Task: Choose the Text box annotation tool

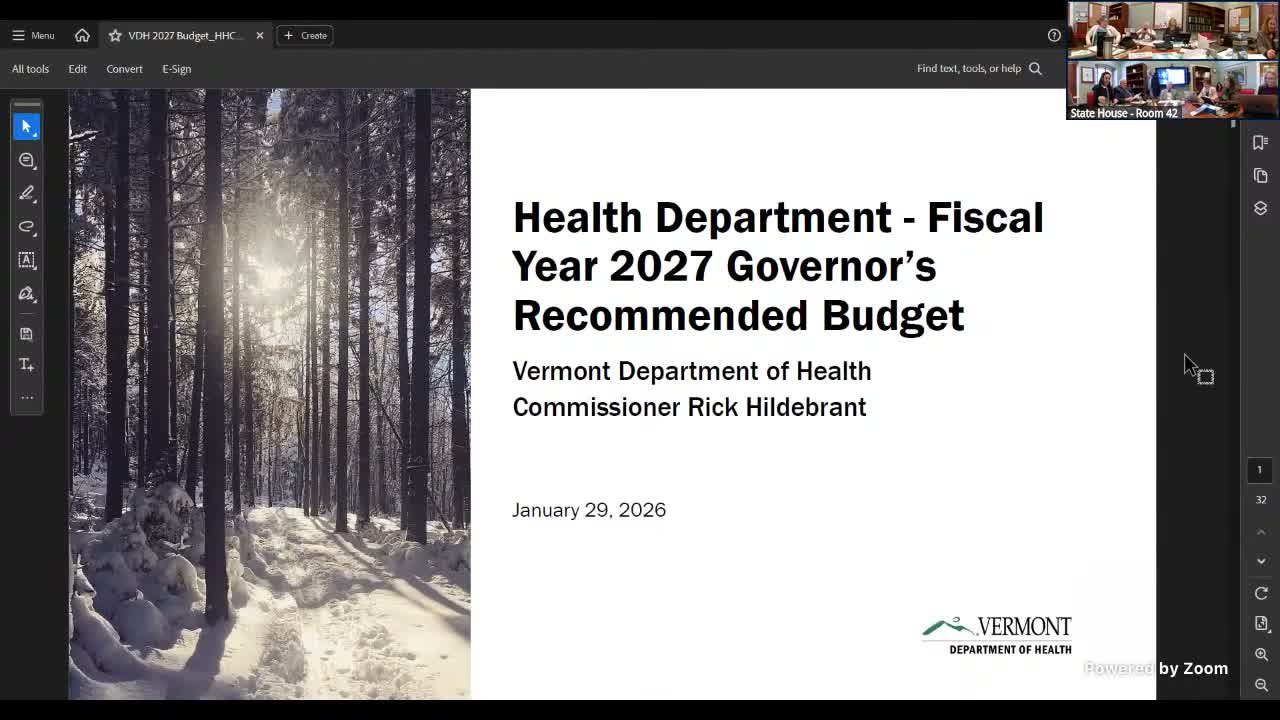Action: click(x=26, y=260)
